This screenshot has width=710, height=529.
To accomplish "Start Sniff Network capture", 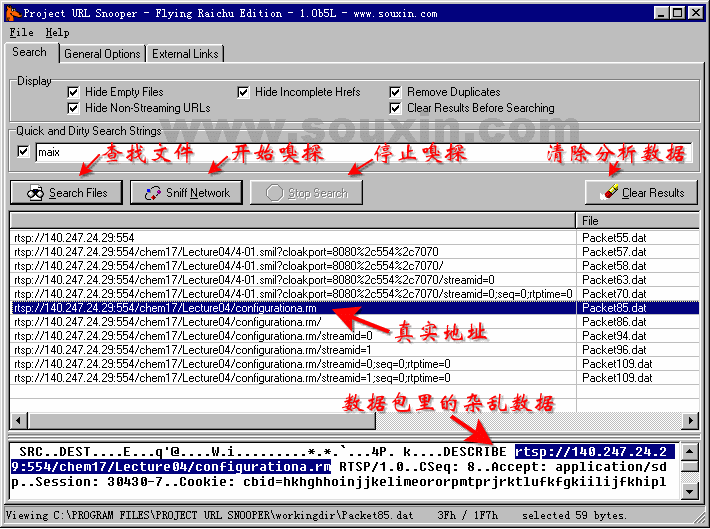I will [x=186, y=193].
